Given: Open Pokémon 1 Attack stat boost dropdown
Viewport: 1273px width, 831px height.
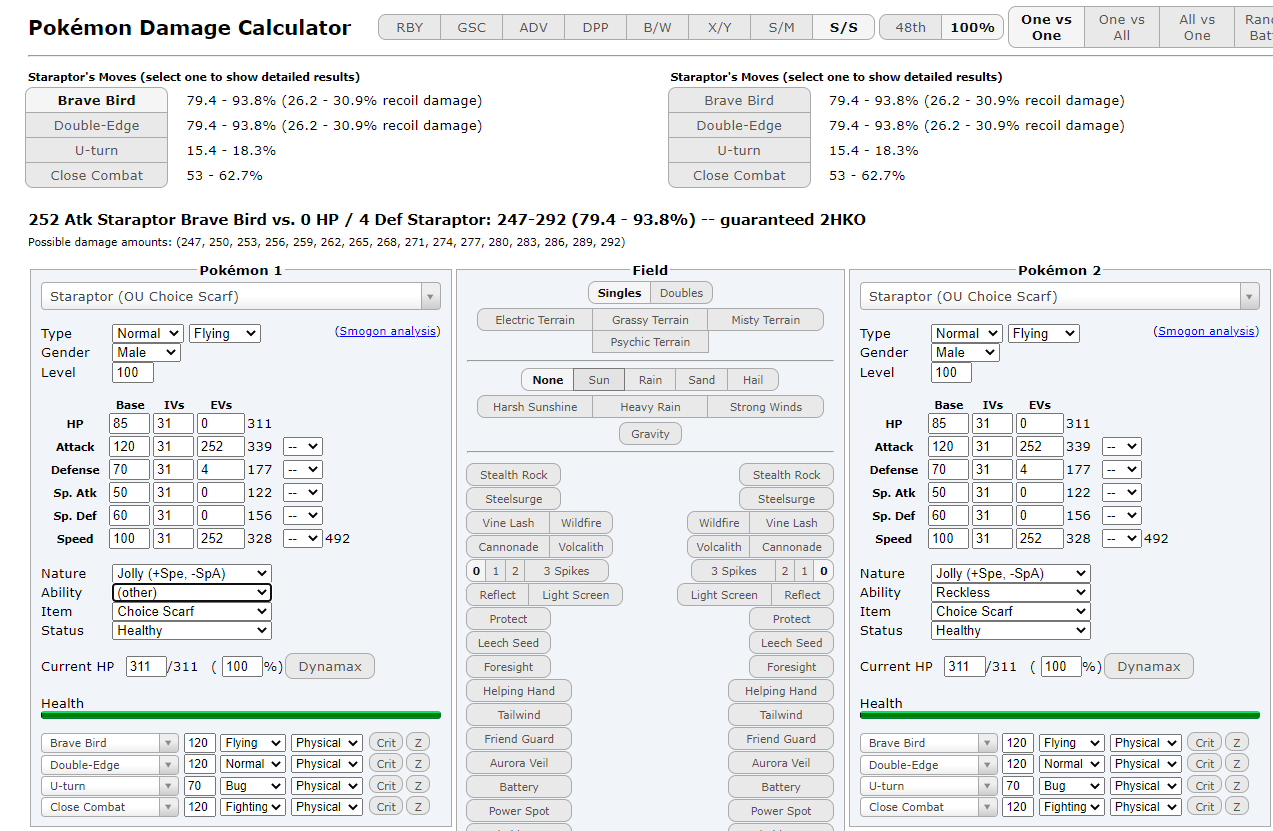Looking at the screenshot, I should (303, 446).
